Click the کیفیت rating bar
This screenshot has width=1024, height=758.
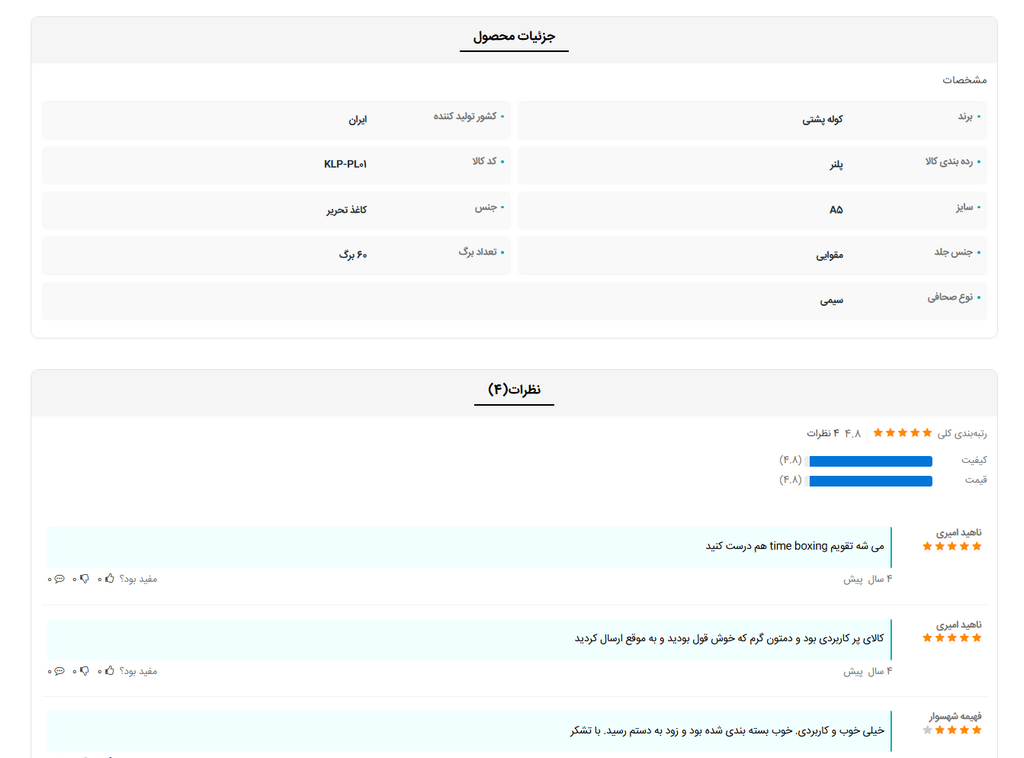click(871, 461)
